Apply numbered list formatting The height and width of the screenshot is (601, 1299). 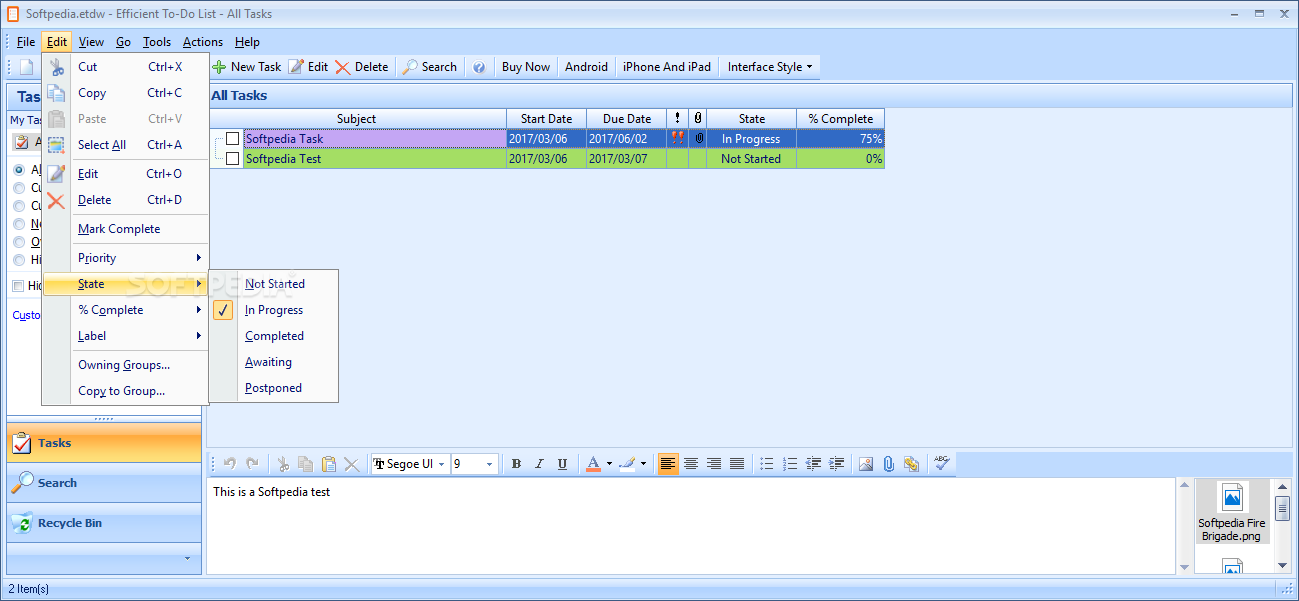point(790,464)
